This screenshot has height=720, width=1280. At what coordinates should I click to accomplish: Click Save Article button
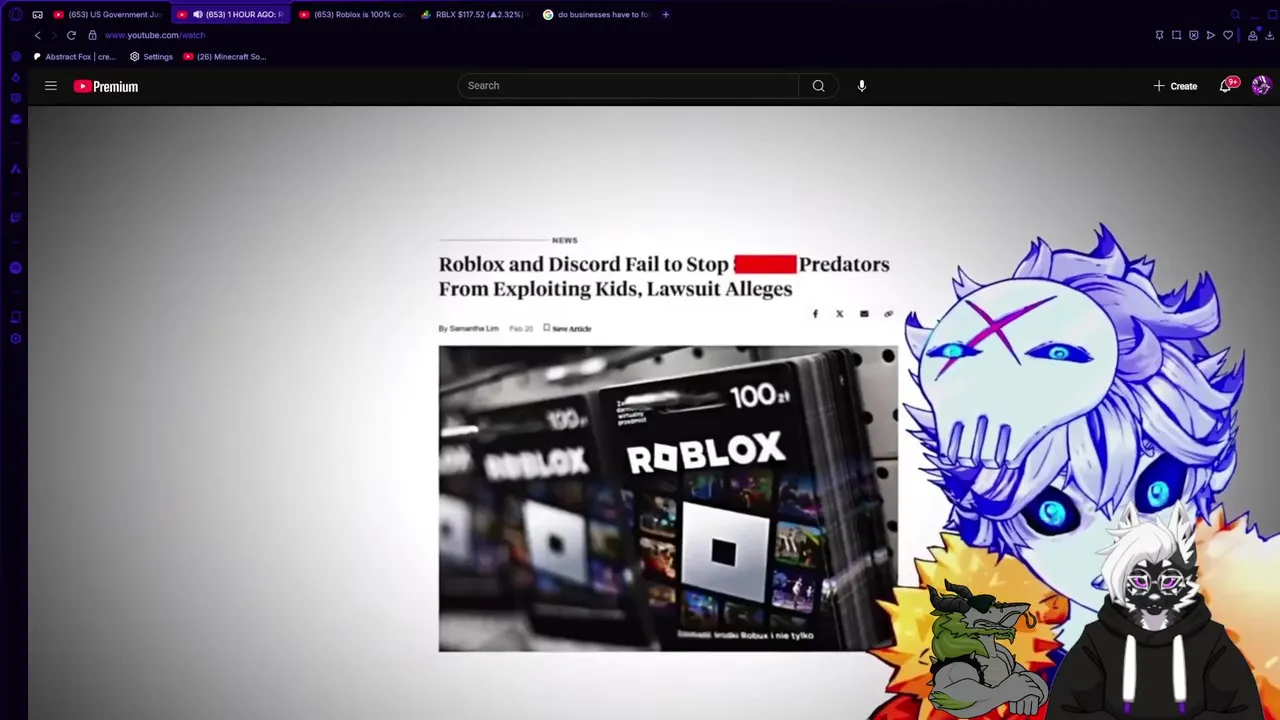567,328
